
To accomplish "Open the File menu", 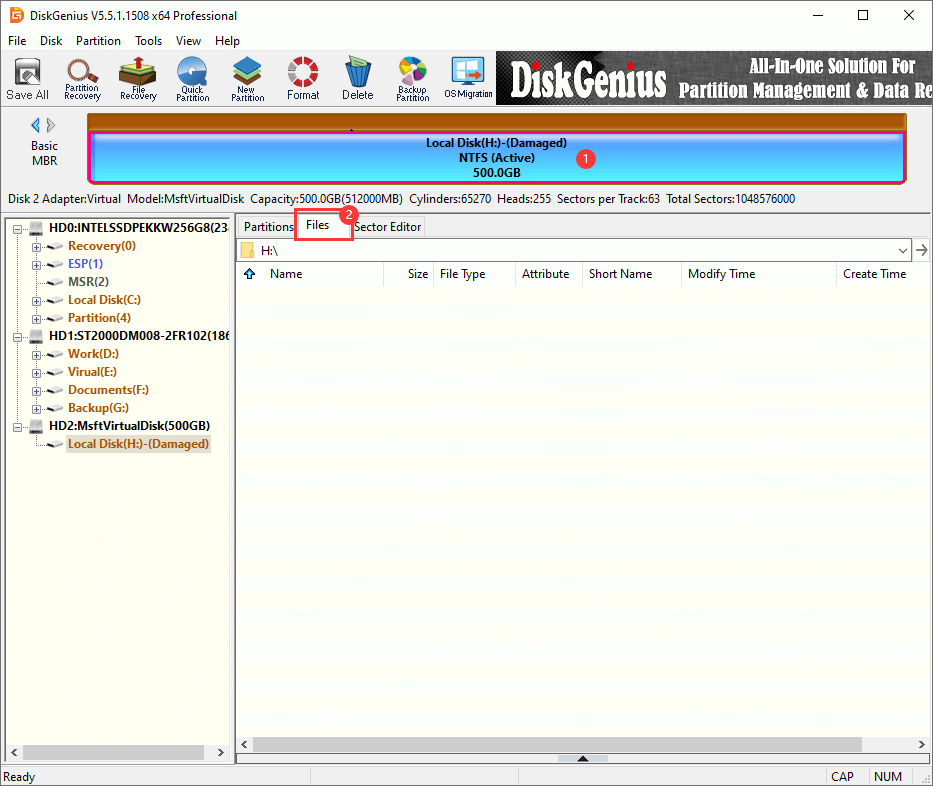I will pyautogui.click(x=17, y=40).
